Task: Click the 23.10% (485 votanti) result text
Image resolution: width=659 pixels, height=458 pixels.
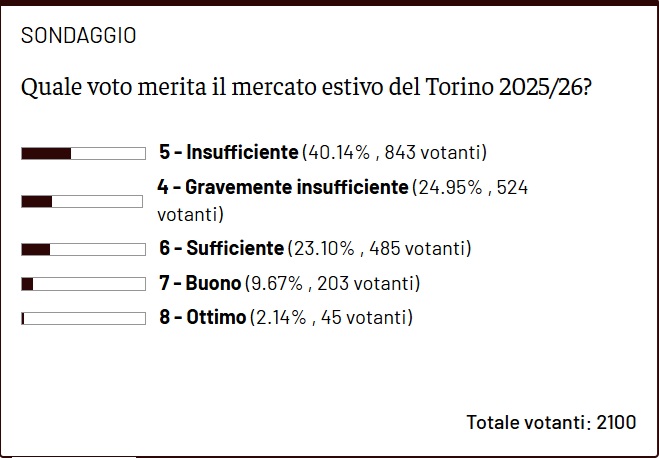Action: [379, 249]
